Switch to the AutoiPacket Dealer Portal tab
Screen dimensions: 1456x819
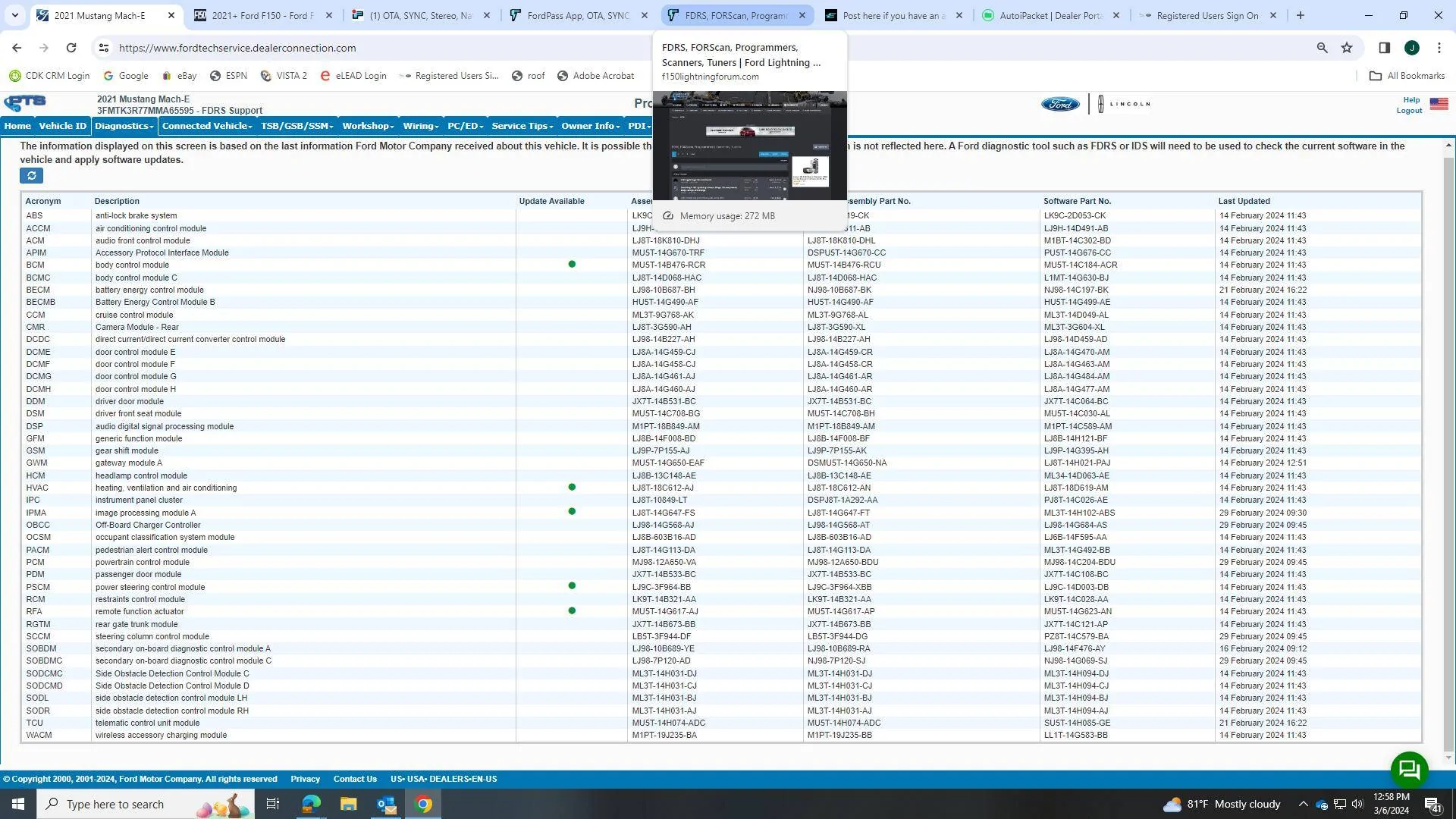(1050, 15)
